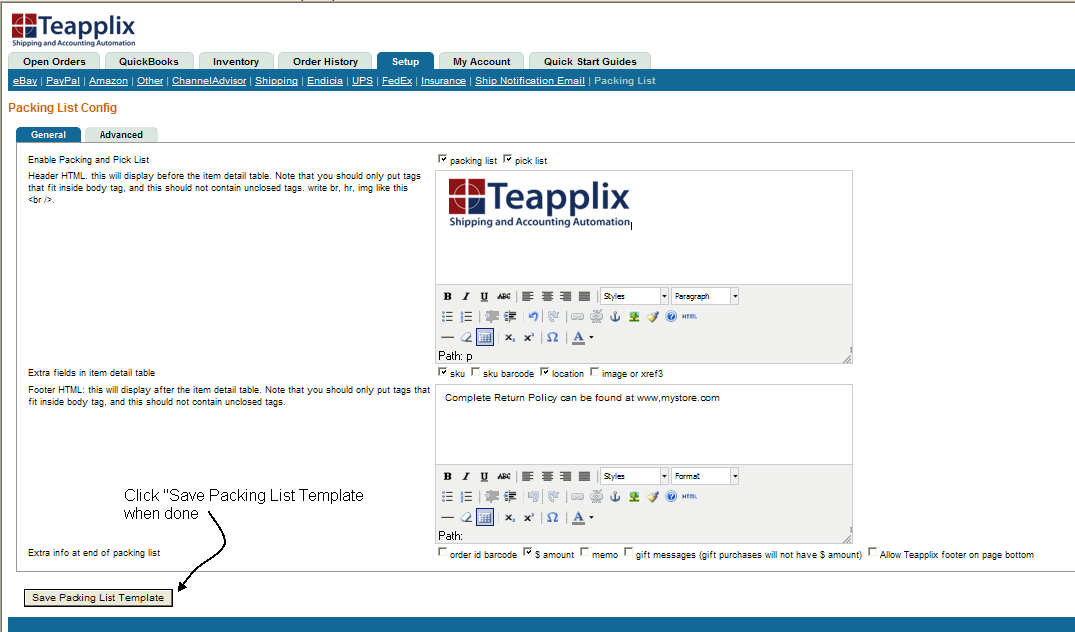Increase indent in the footer editor
This screenshot has width=1075, height=632.
pyautogui.click(x=510, y=497)
